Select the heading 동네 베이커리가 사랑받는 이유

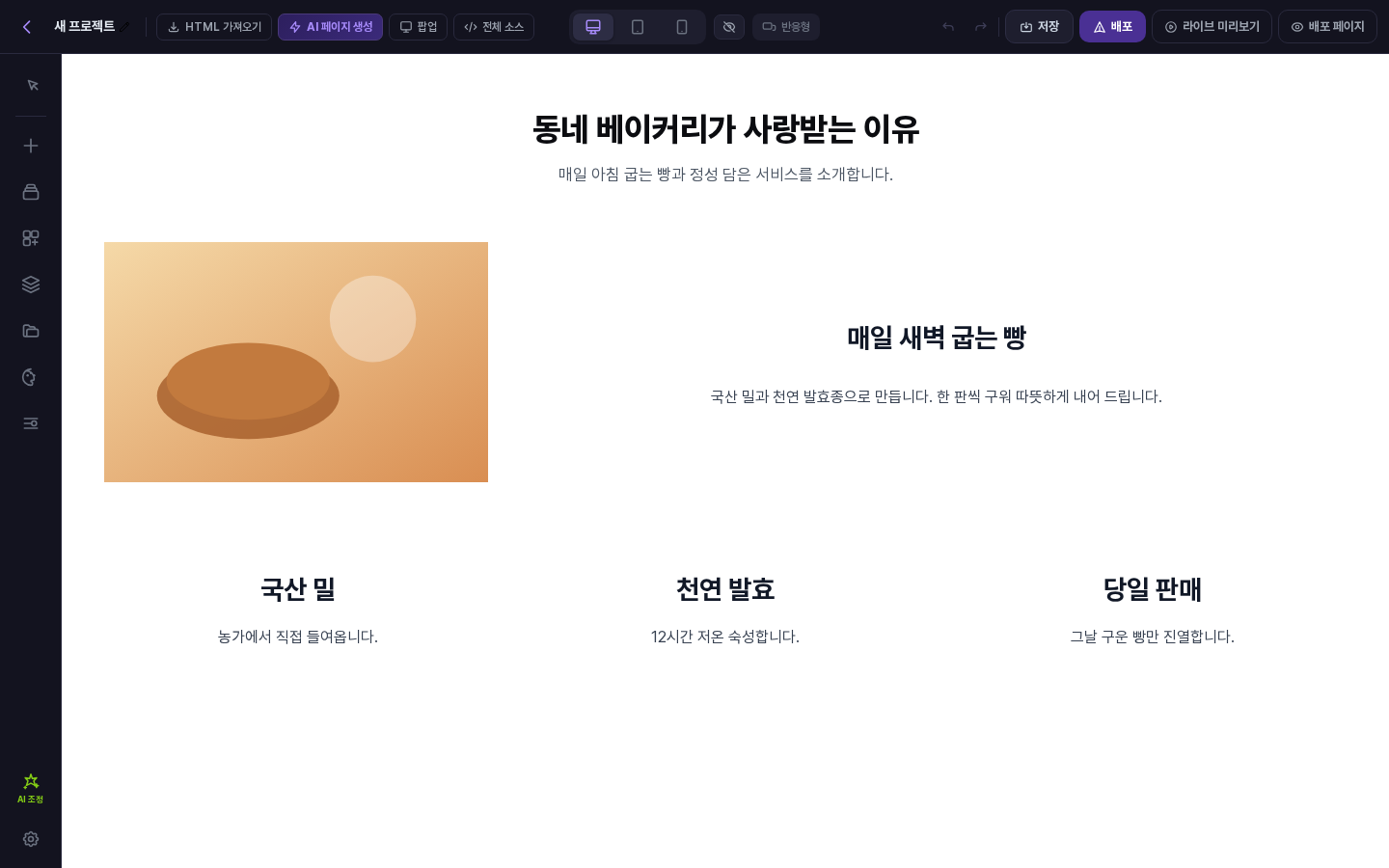[725, 129]
